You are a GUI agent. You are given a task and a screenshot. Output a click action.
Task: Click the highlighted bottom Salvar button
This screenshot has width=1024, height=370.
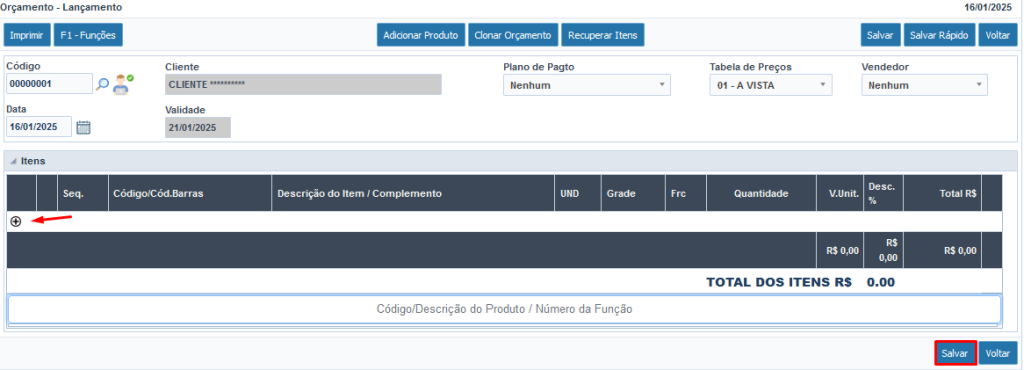(x=955, y=353)
